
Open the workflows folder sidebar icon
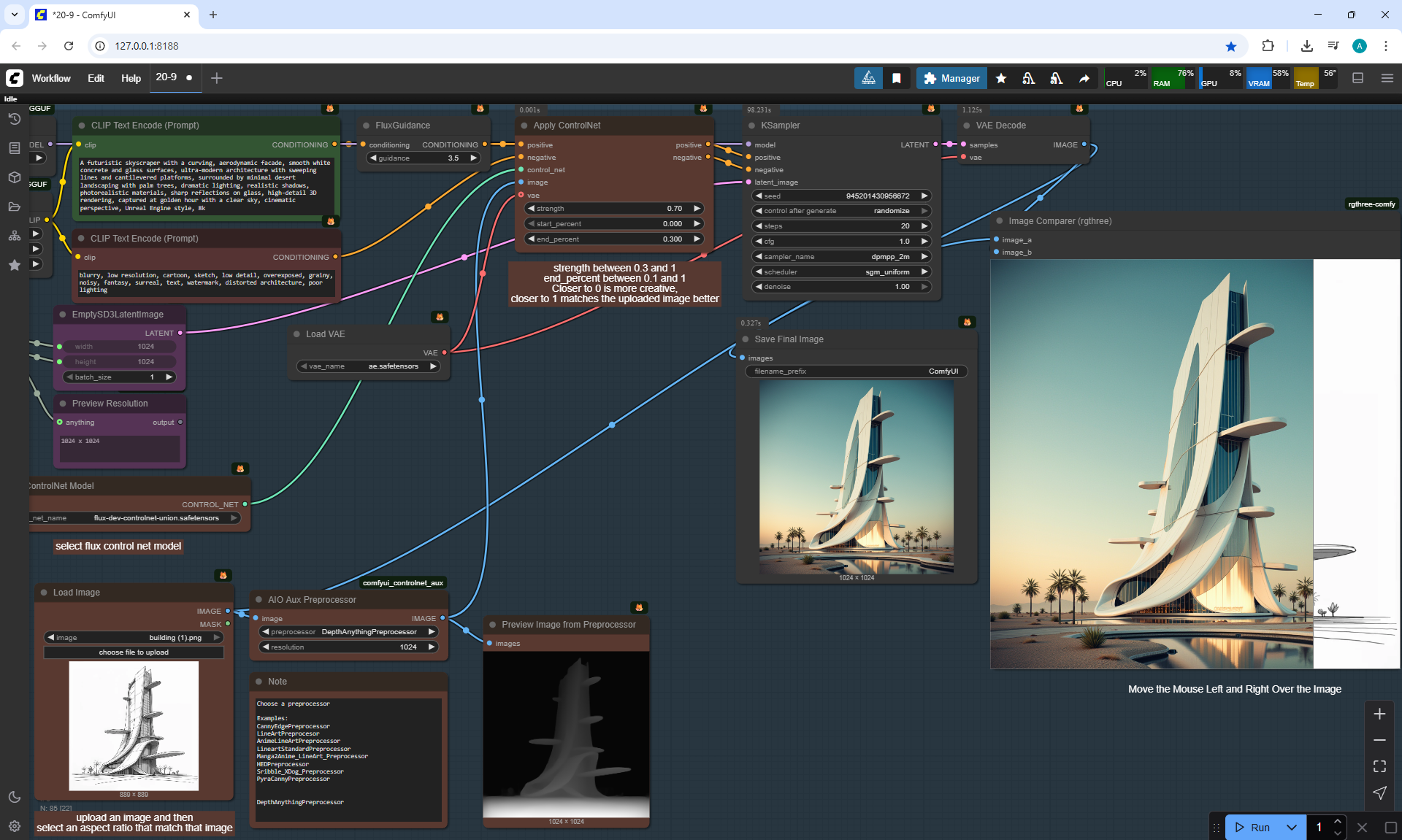click(x=14, y=207)
